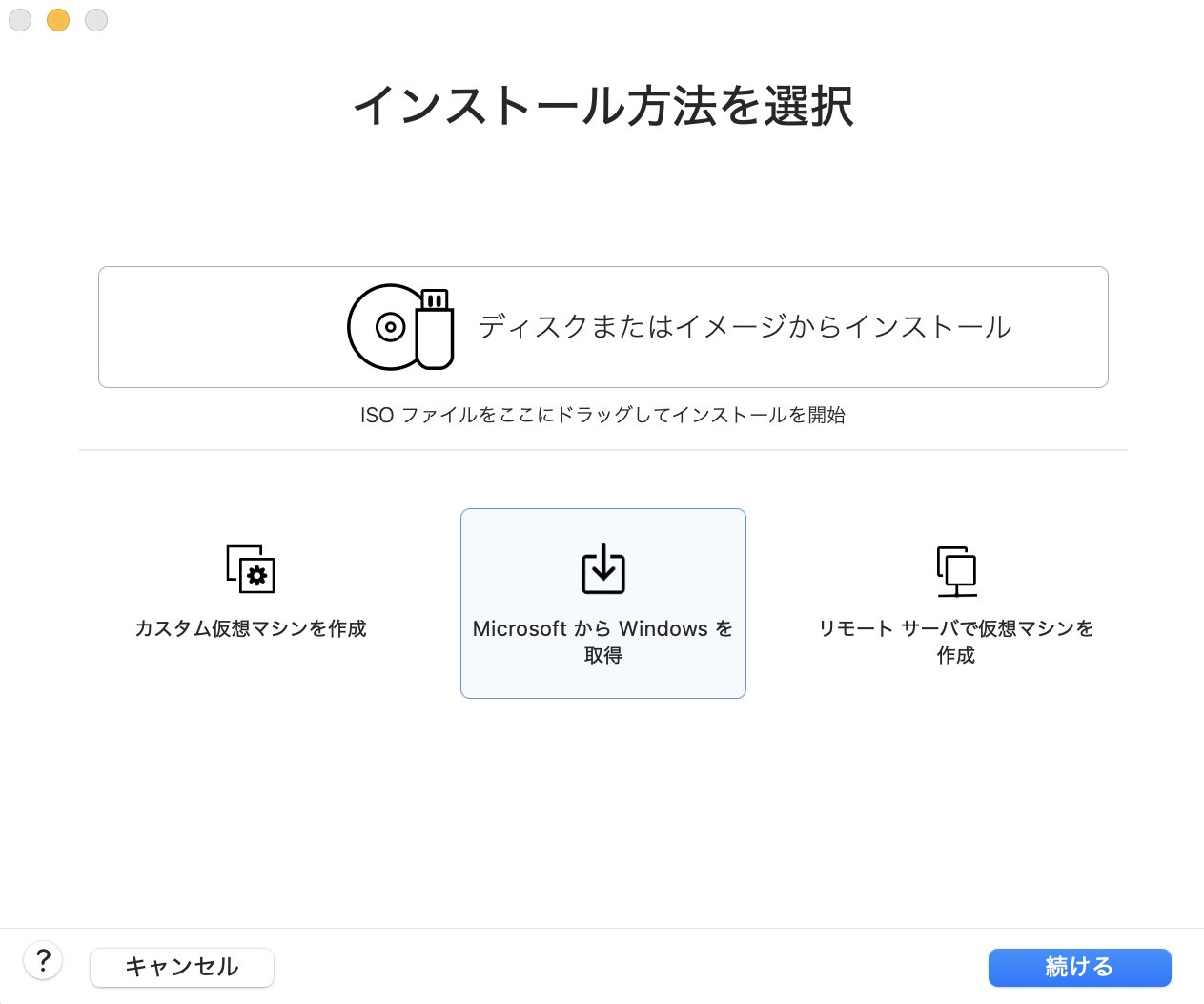Select Microsoft から Windows を取得 label
1204x1004 pixels.
click(603, 642)
